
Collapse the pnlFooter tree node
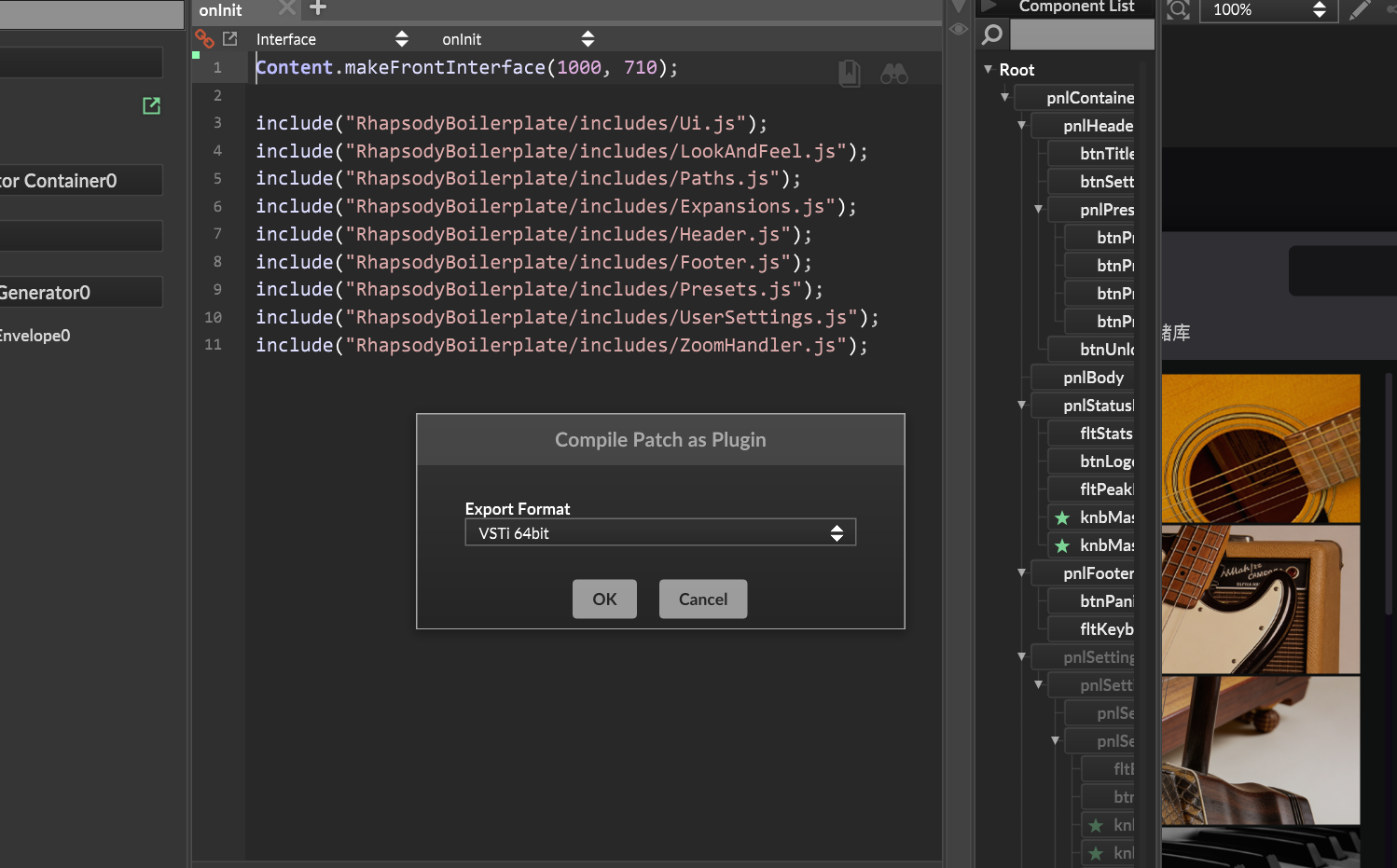click(1021, 573)
